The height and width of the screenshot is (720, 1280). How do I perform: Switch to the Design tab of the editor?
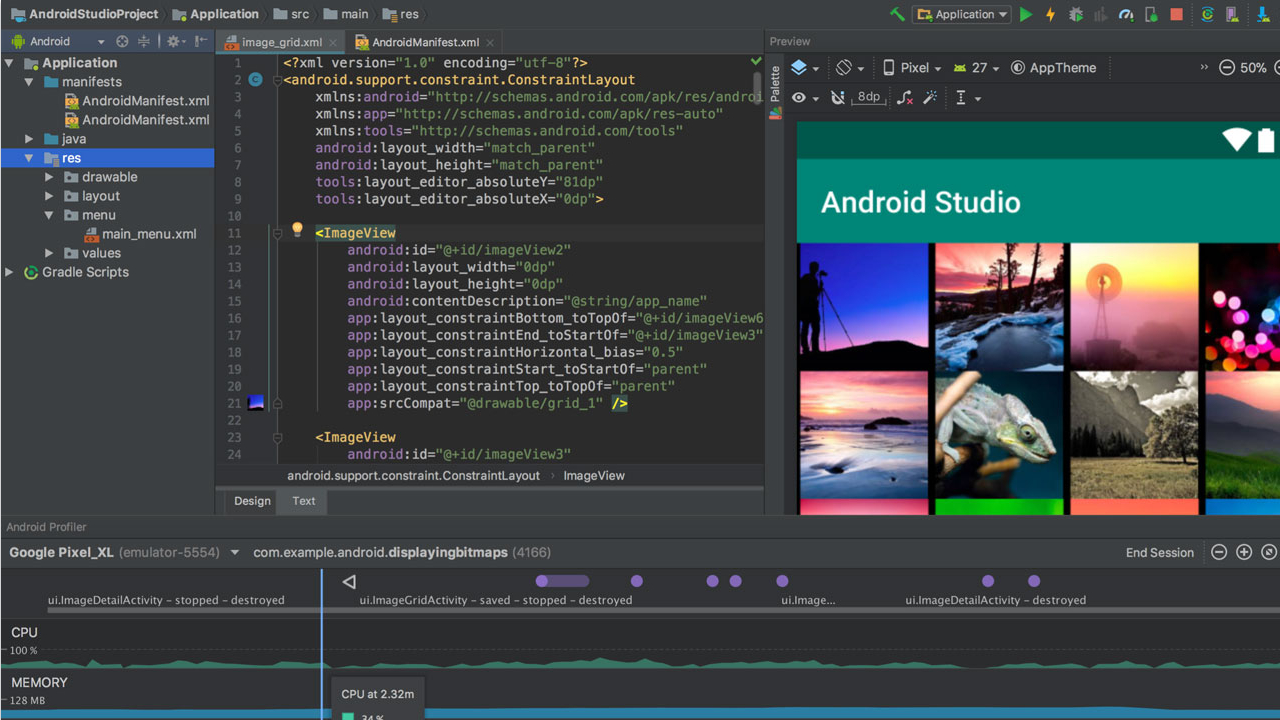pos(251,501)
